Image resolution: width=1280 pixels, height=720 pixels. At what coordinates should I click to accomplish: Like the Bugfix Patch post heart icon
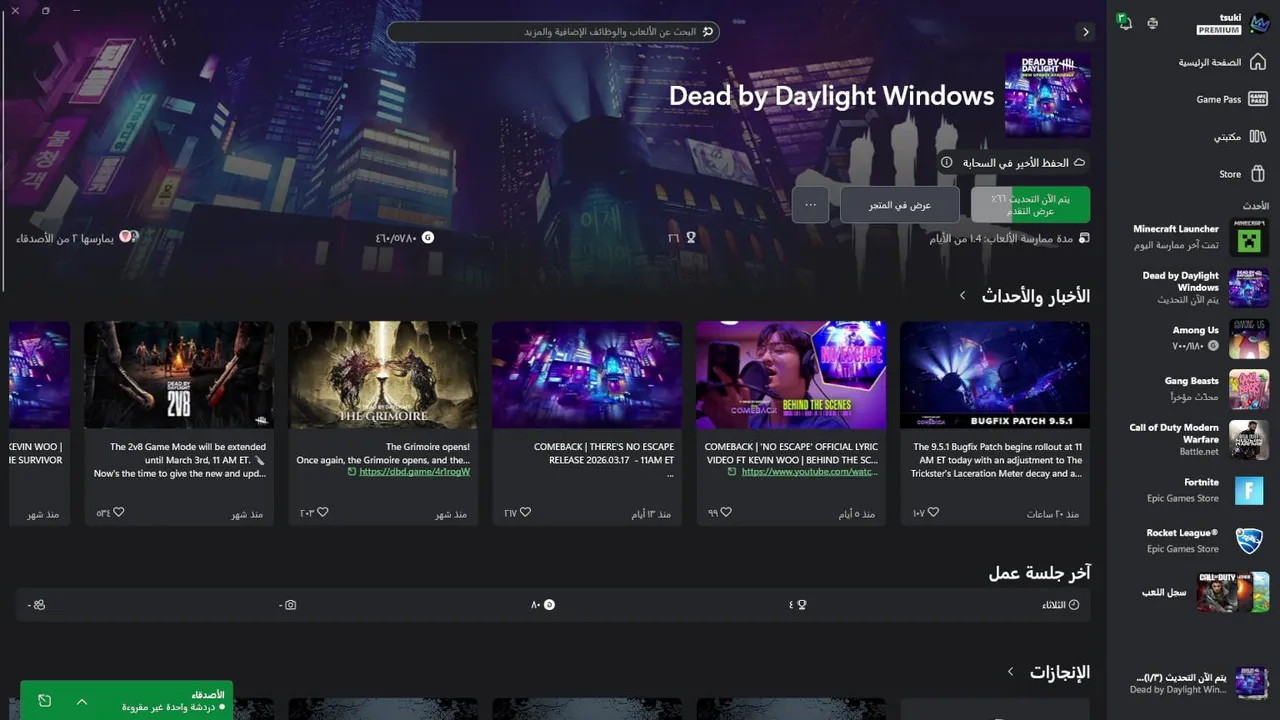933,512
